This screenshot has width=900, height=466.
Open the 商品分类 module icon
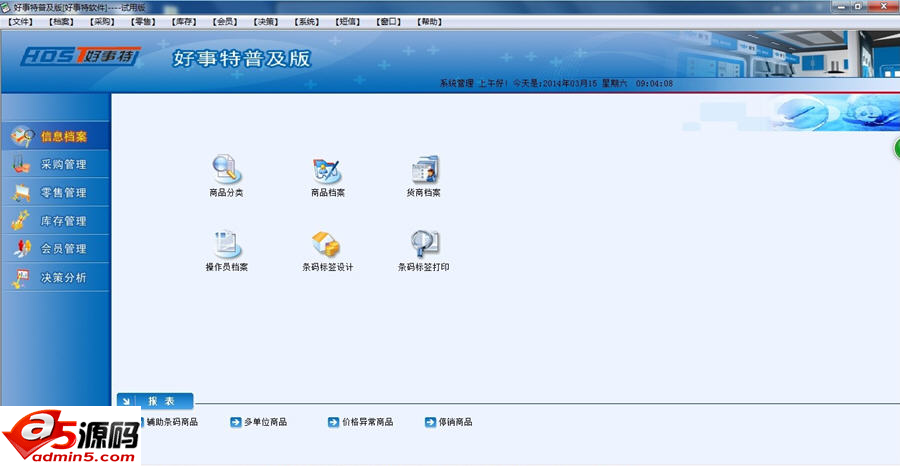pos(227,169)
